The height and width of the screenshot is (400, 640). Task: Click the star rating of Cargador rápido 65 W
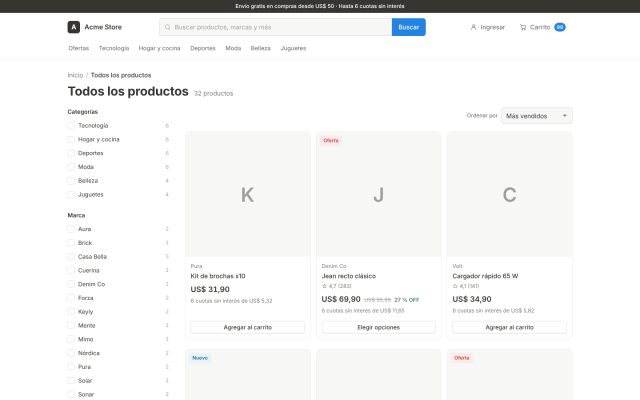(466, 286)
